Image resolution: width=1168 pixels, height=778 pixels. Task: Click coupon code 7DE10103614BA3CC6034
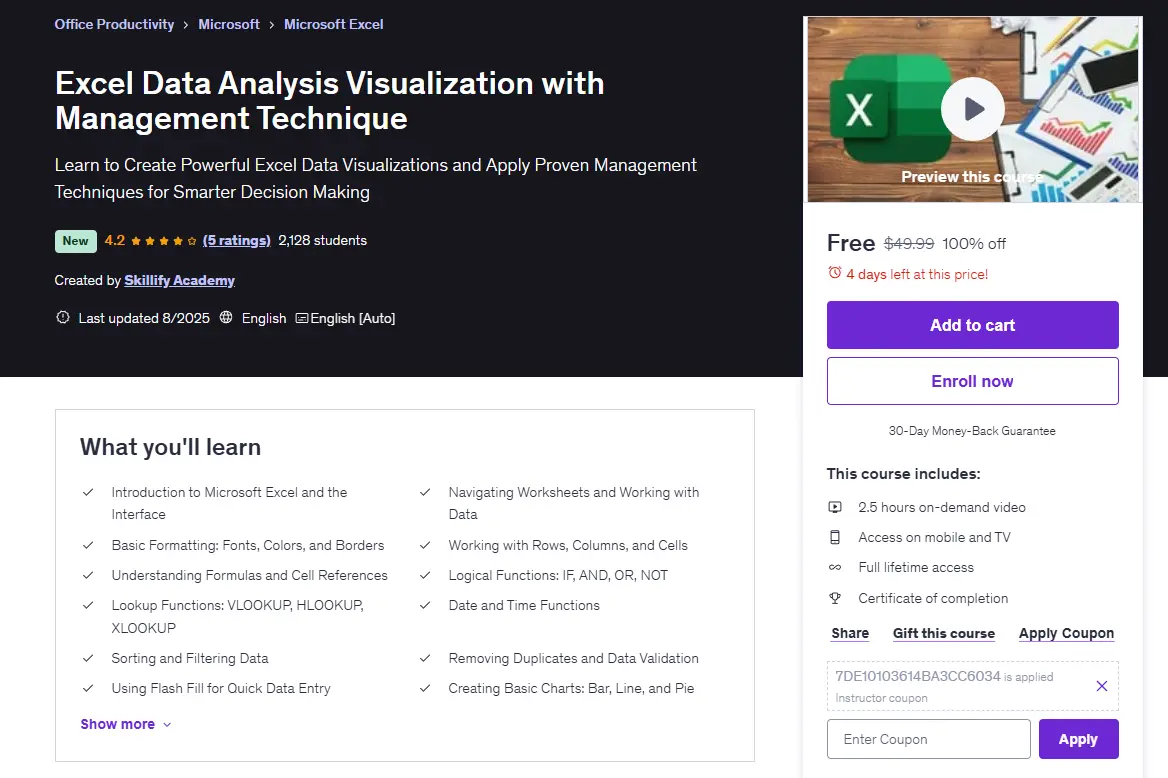[918, 676]
